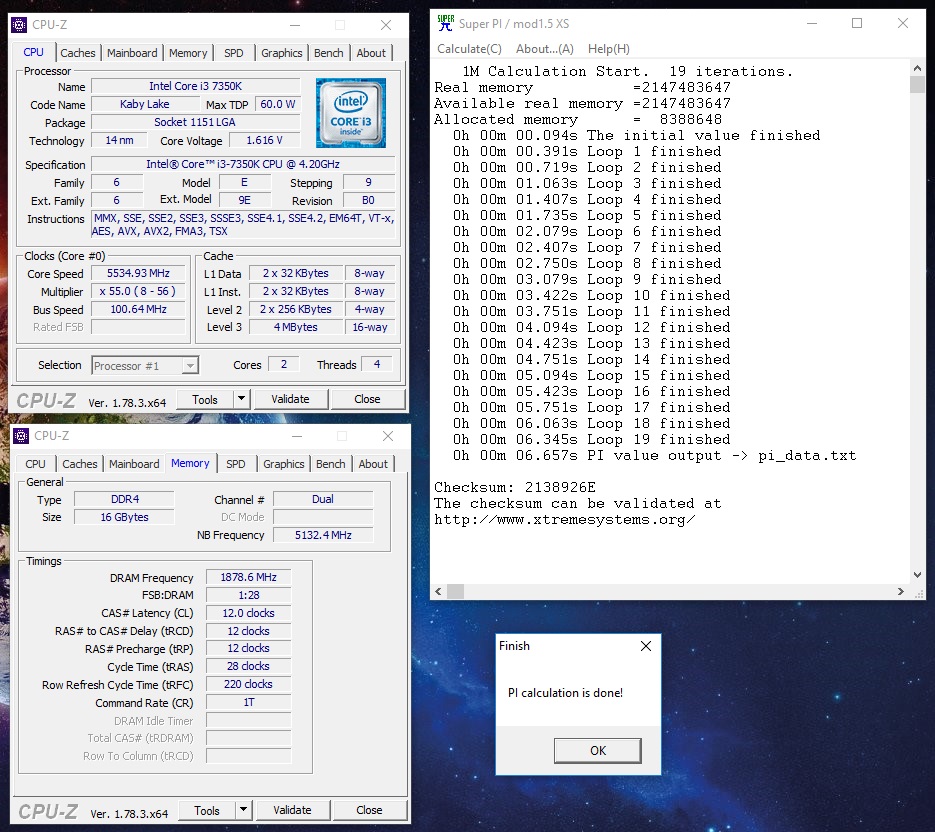Click the Bus Speed value 100.64 MHz
The width and height of the screenshot is (935, 832).
pyautogui.click(x=138, y=309)
